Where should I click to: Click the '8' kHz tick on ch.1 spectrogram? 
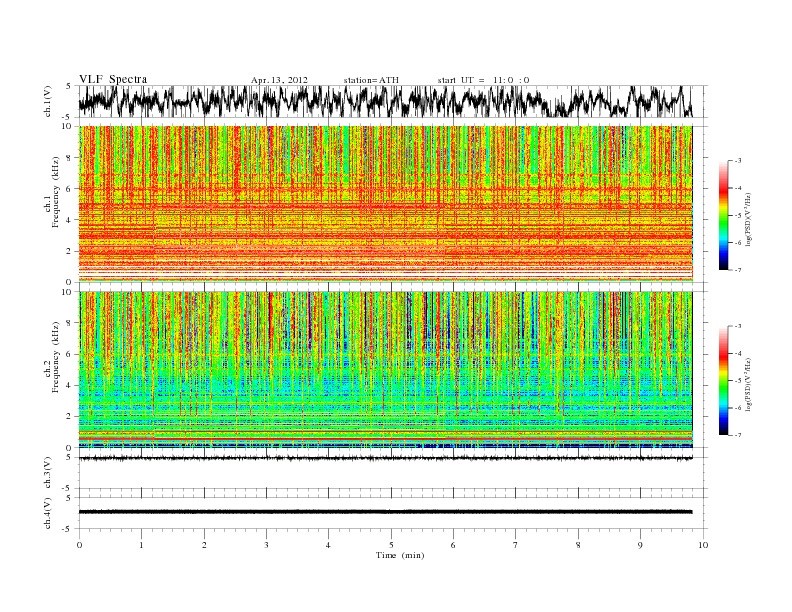coord(70,158)
